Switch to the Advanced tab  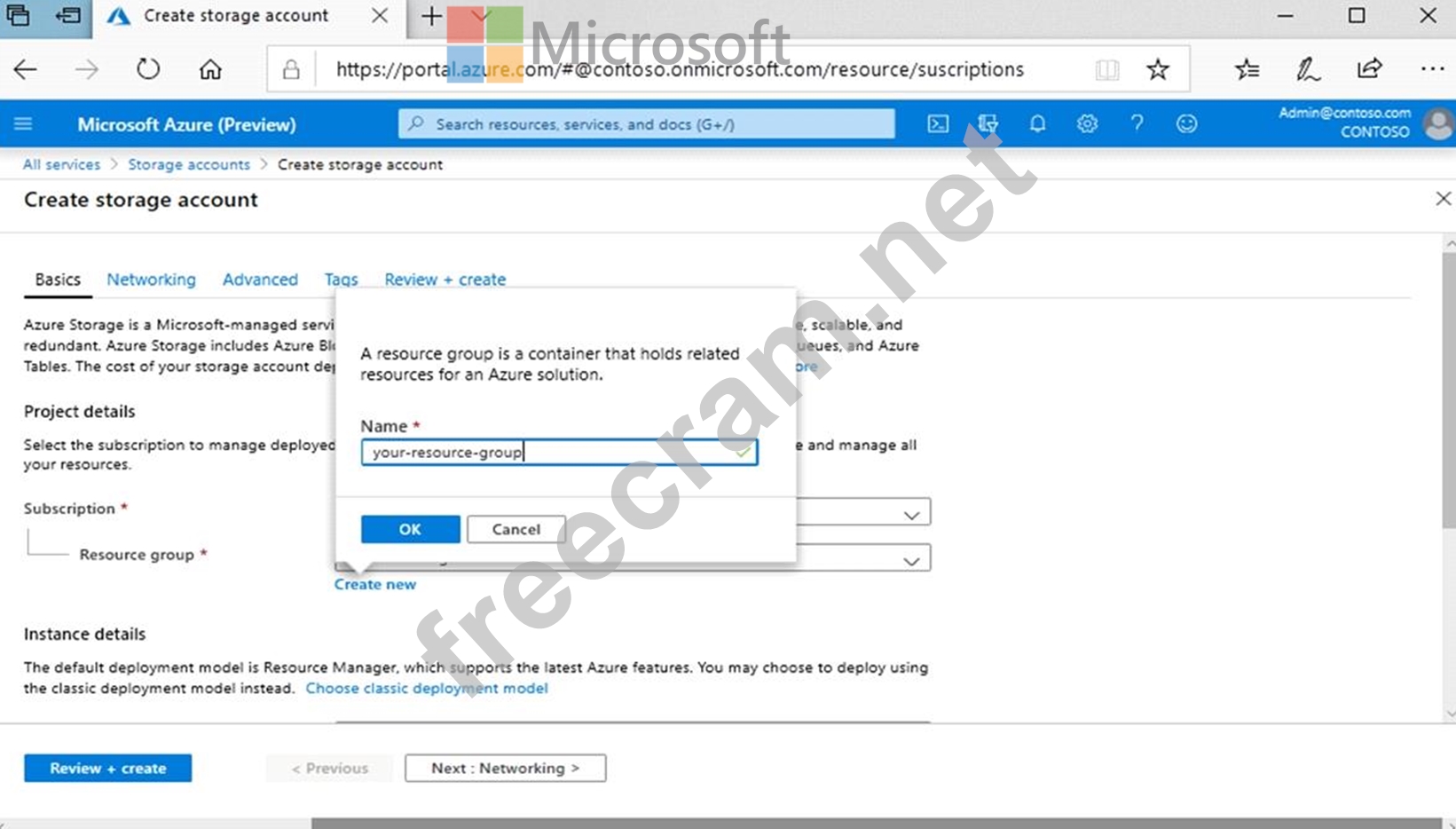pyautogui.click(x=260, y=280)
